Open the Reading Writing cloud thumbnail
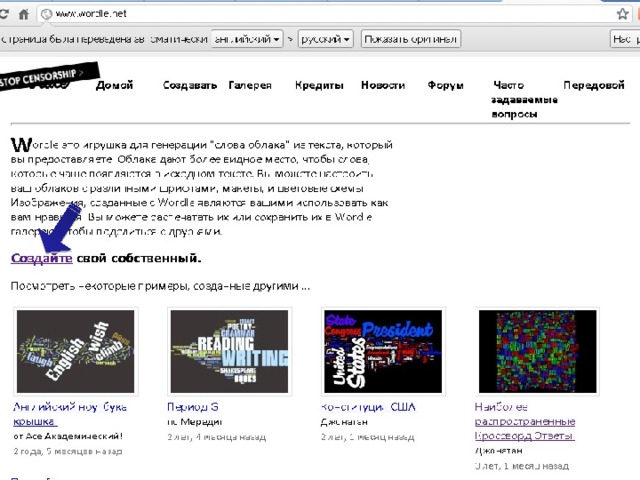Viewport: 640px width, 480px height. click(x=229, y=351)
